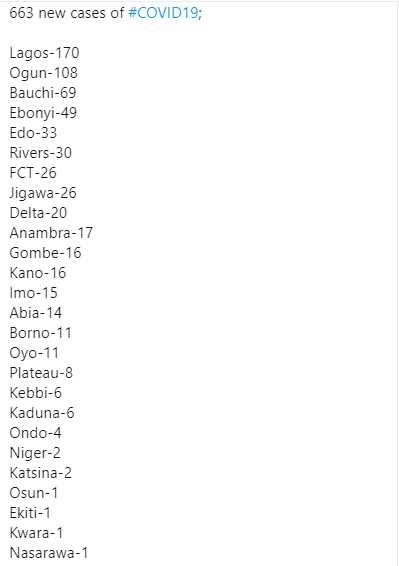
Task: Select the FCT-26 entry
Action: tap(33, 173)
